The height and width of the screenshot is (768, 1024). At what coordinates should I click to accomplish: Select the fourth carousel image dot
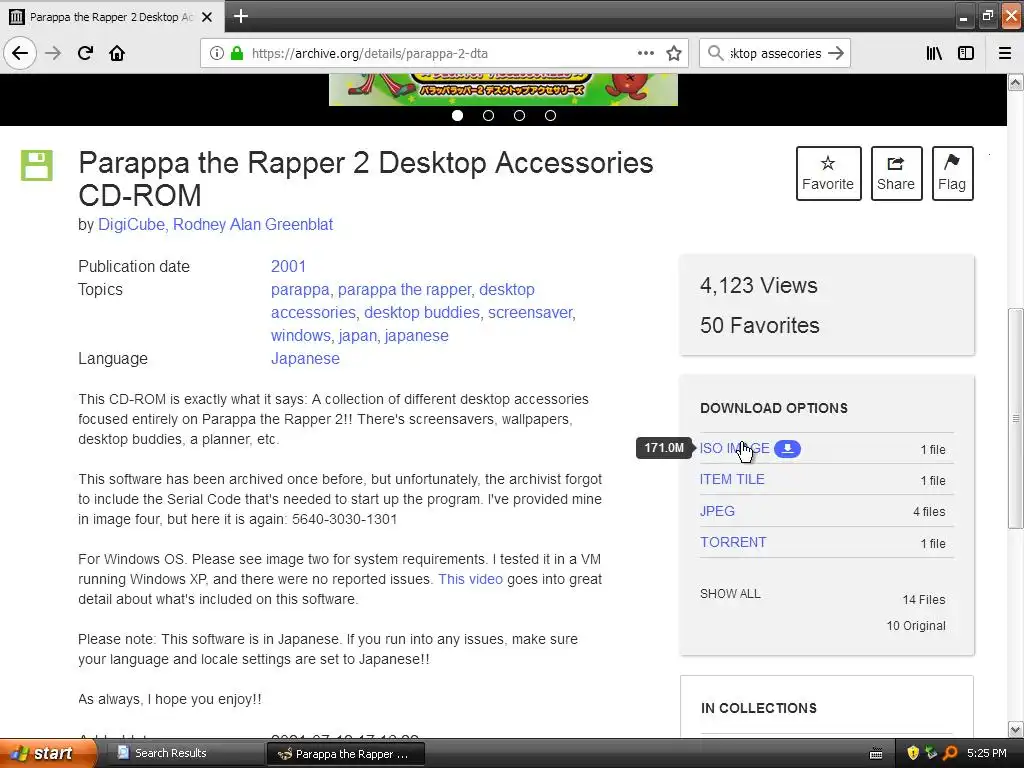(551, 116)
